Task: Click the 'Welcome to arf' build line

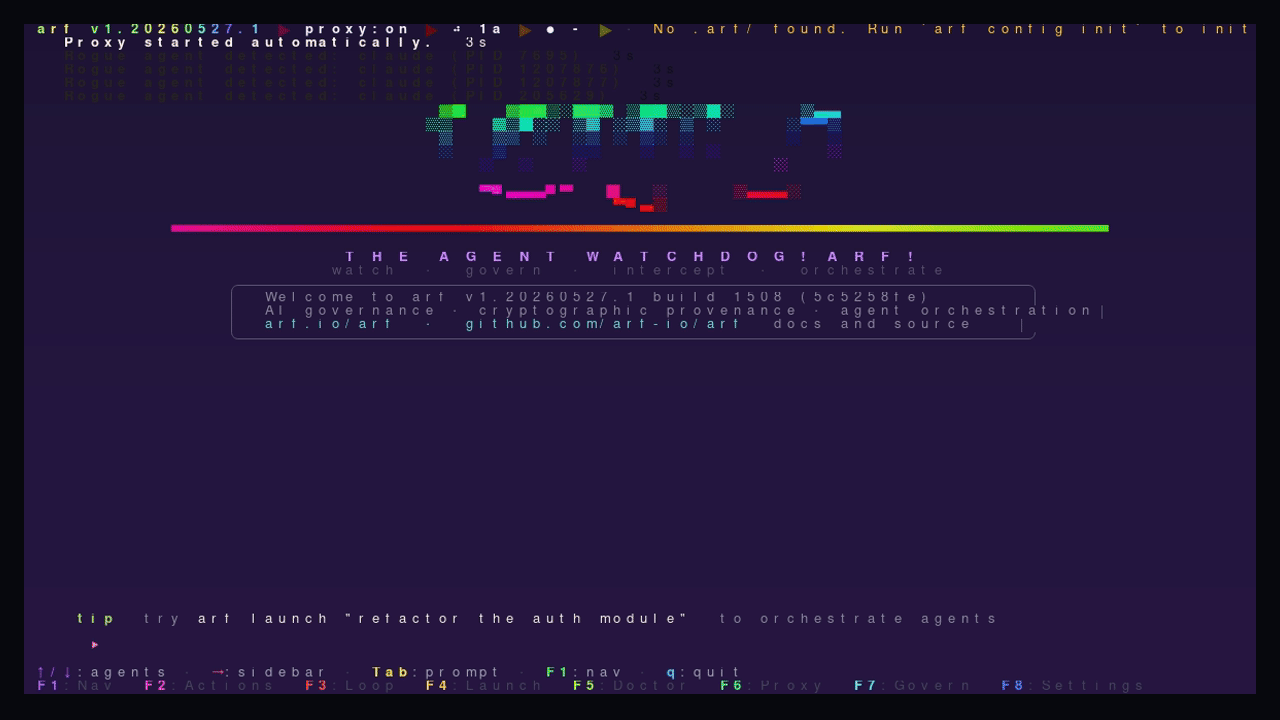Action: 597,297
